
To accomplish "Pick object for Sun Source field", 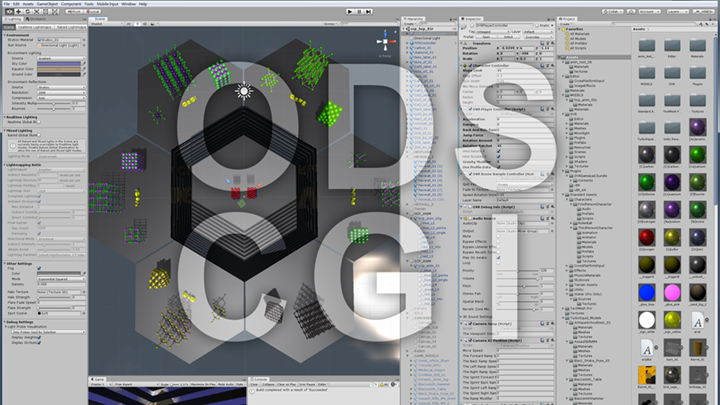I will pyautogui.click(x=84, y=45).
